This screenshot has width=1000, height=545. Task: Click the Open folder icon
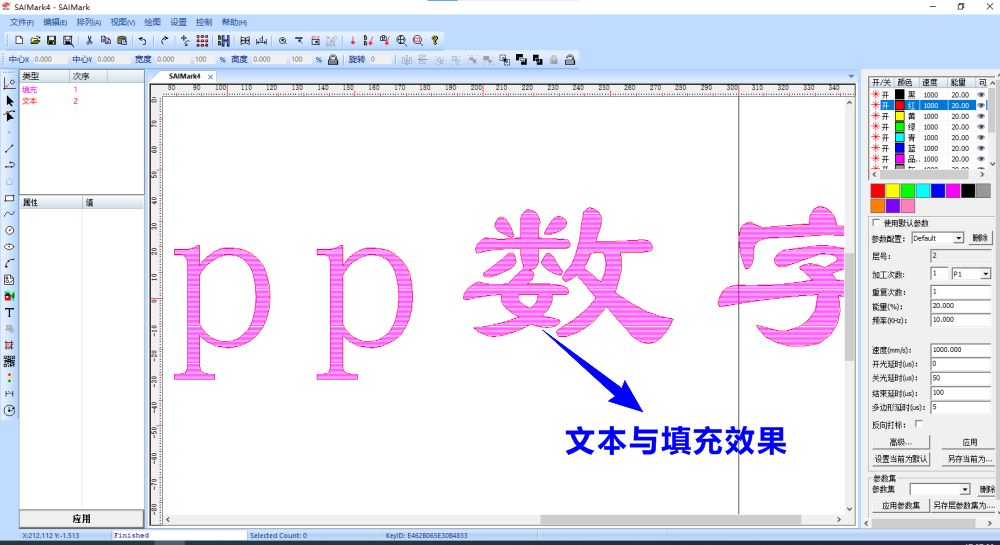coord(35,40)
